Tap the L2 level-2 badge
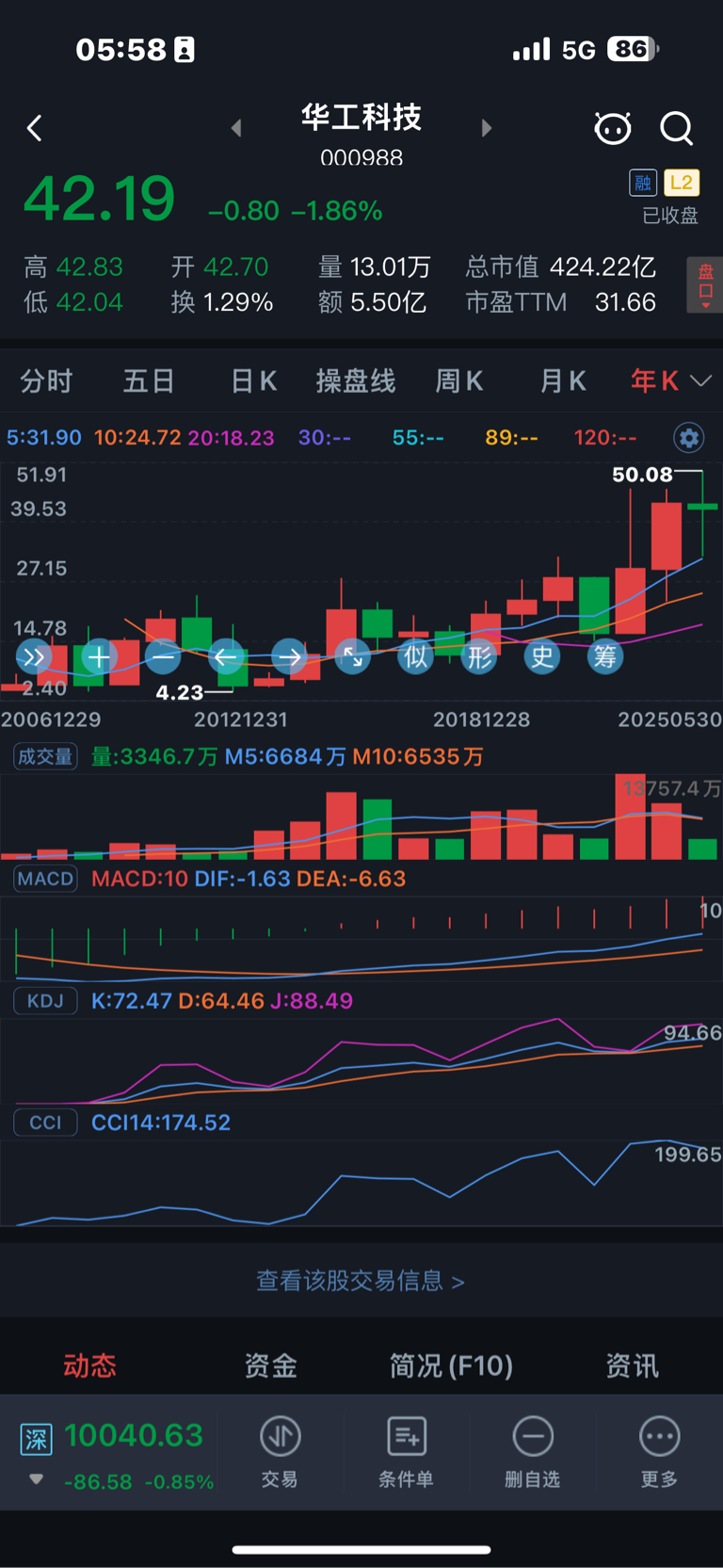Image resolution: width=723 pixels, height=1568 pixels. (x=682, y=183)
